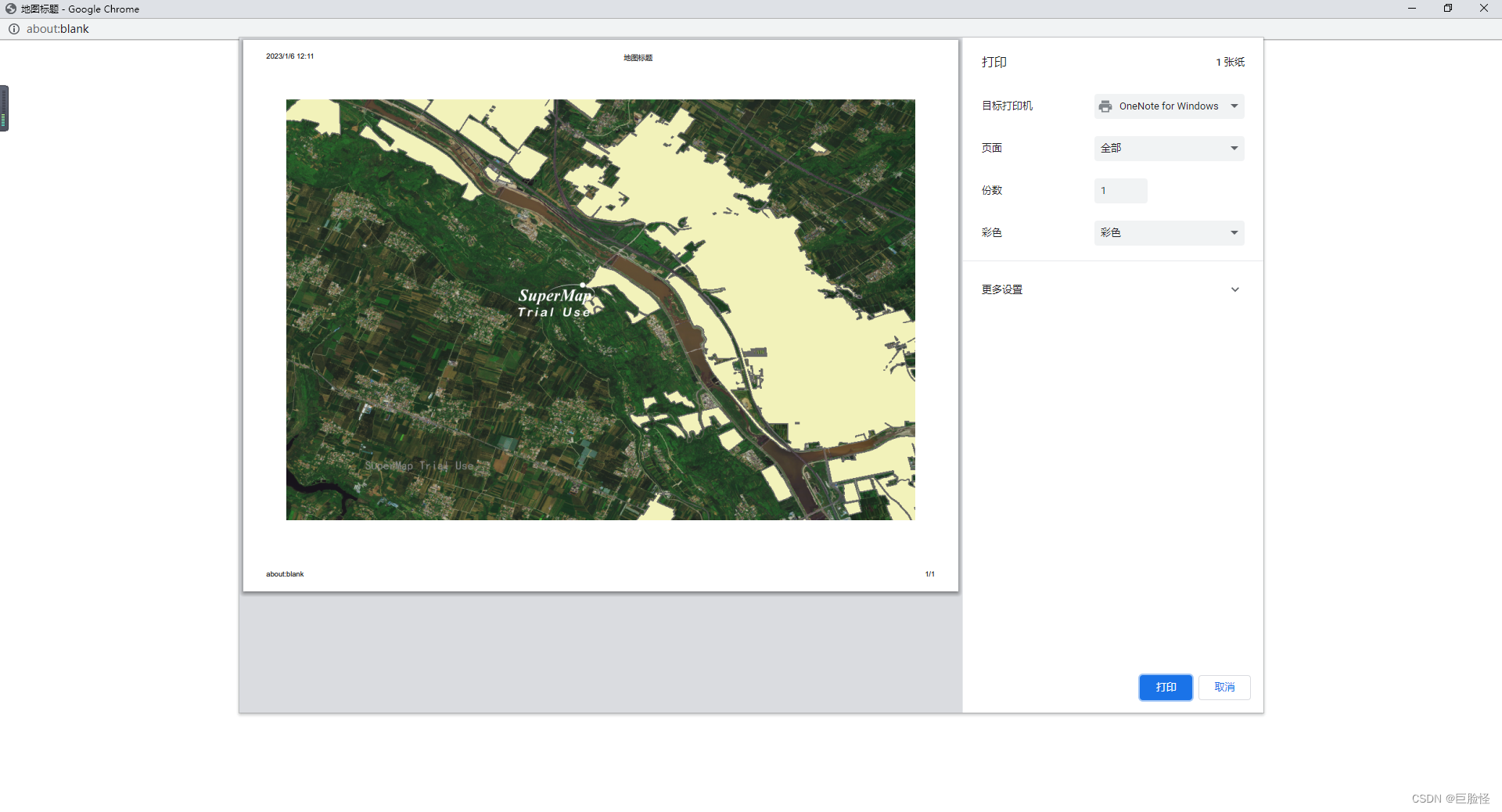Click the 地图标题 page header title
Screen dimensions: 1502x812
[638, 58]
